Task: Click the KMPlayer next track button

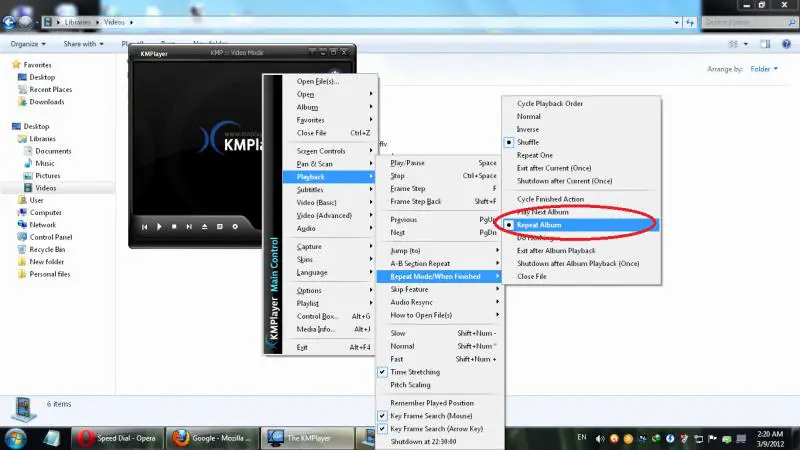Action: (x=189, y=227)
